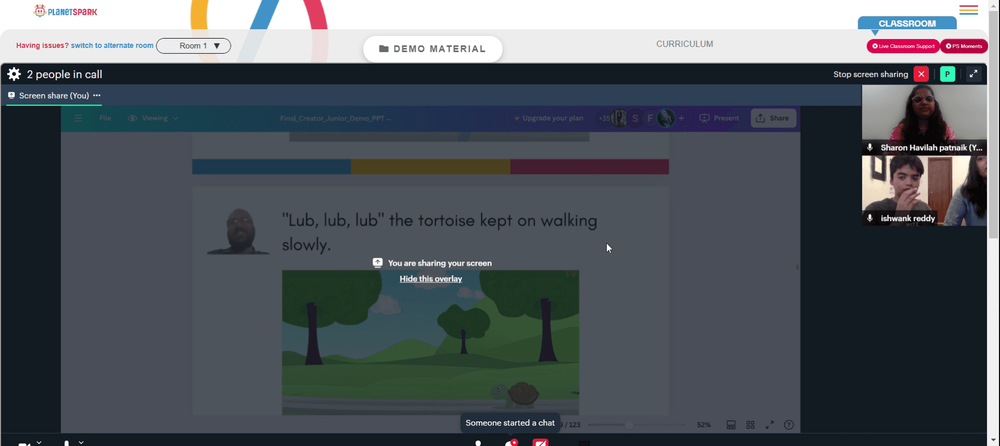Screen dimensions: 1000x446
Task: Expand the call to fullscreen view
Action: coord(973,74)
